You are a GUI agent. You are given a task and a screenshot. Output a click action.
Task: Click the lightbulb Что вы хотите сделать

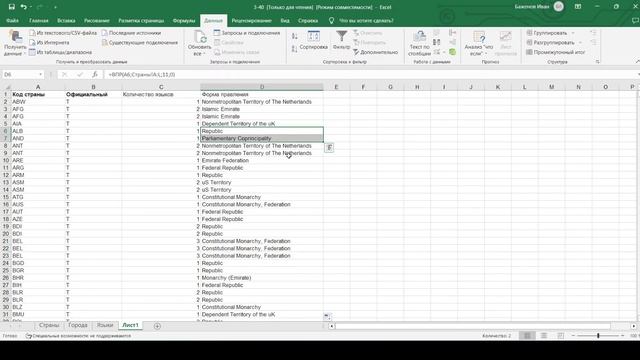click(331, 20)
